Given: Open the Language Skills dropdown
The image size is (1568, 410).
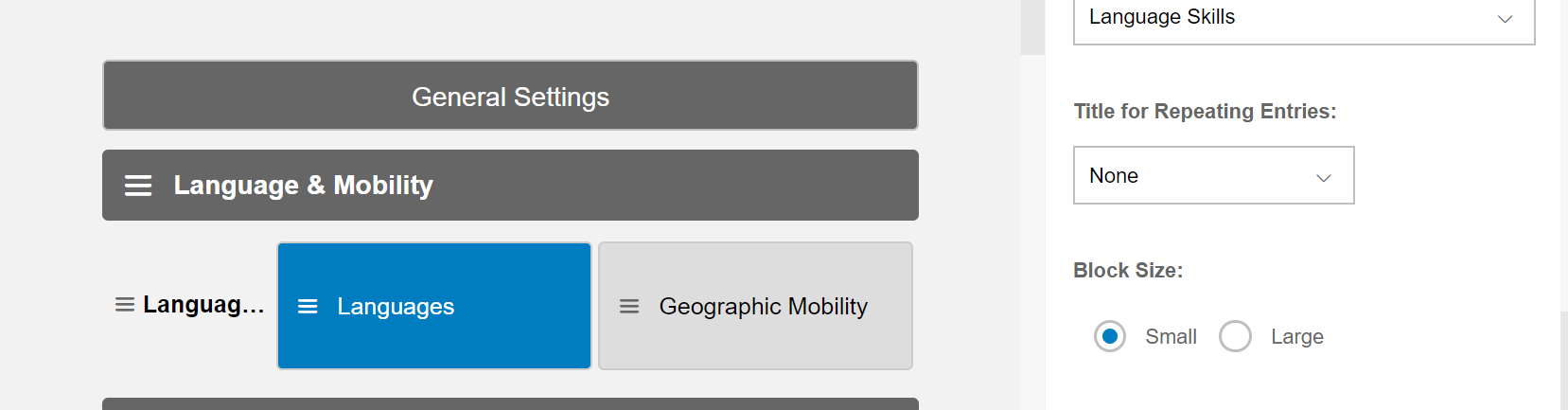Looking at the screenshot, I should (x=1304, y=19).
